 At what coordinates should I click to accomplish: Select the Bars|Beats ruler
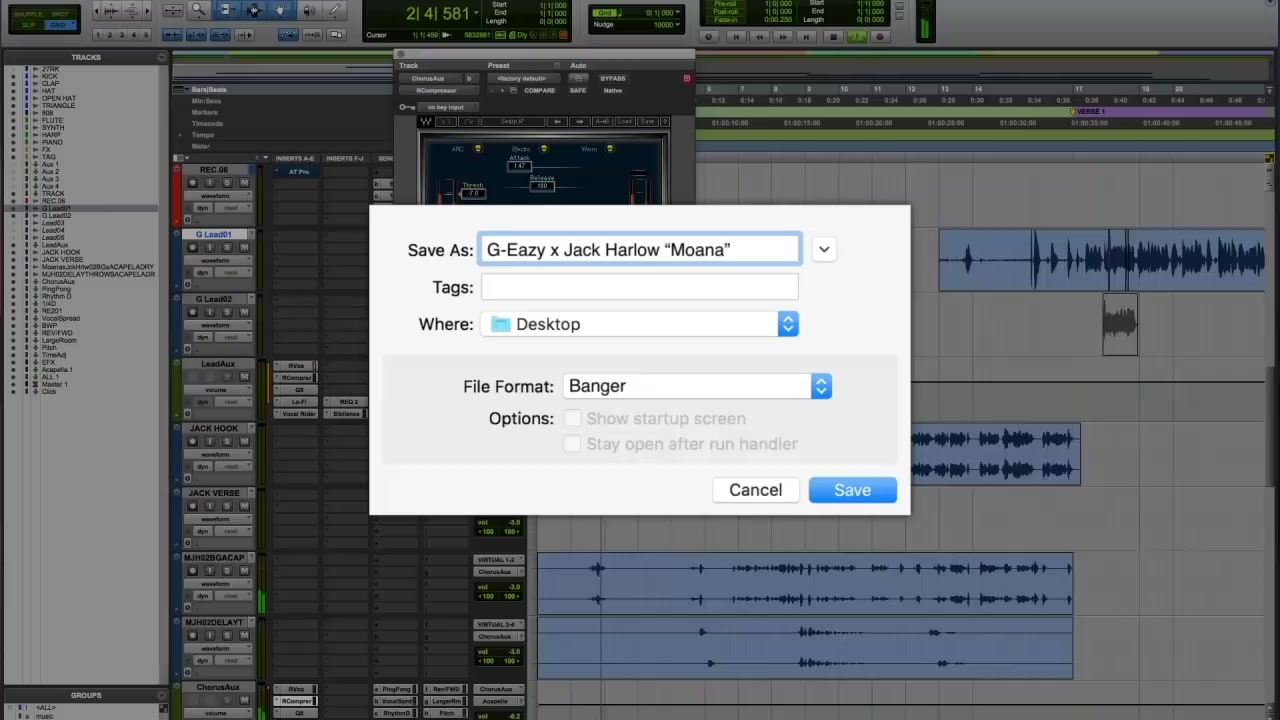[209, 90]
